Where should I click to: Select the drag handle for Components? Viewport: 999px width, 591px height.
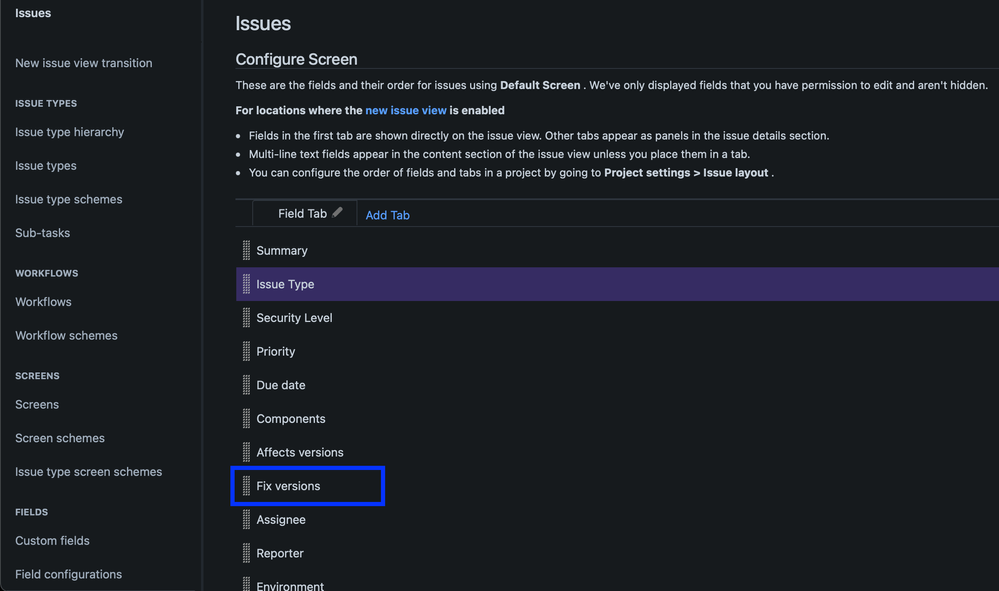click(246, 418)
